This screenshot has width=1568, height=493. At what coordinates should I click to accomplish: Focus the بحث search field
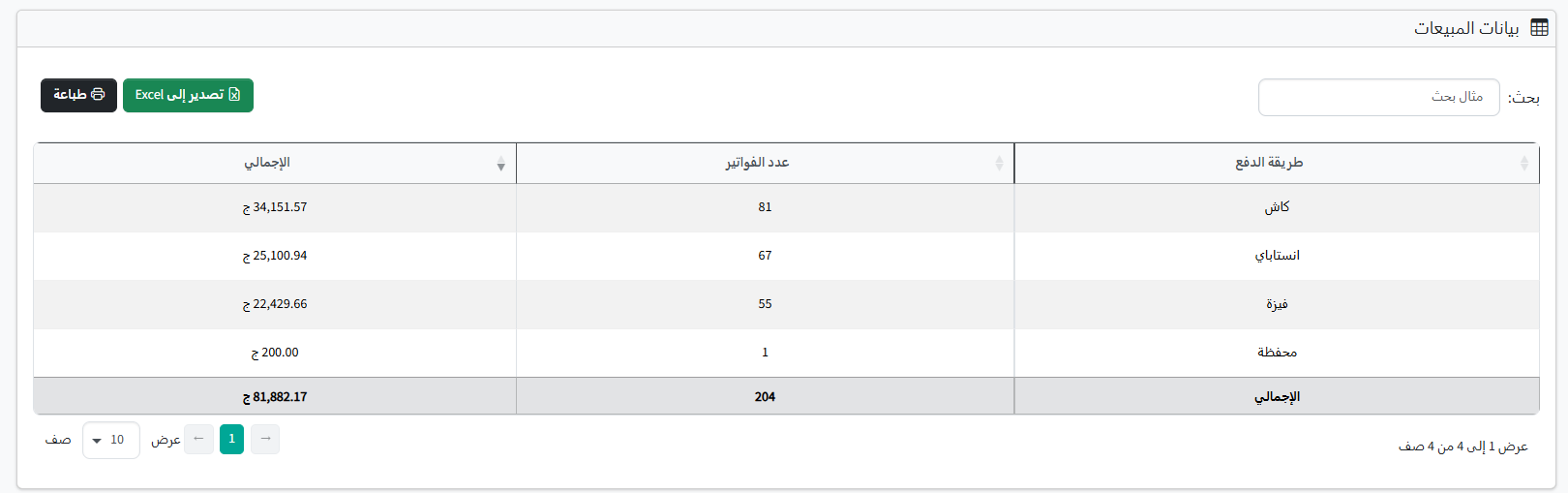(1378, 97)
